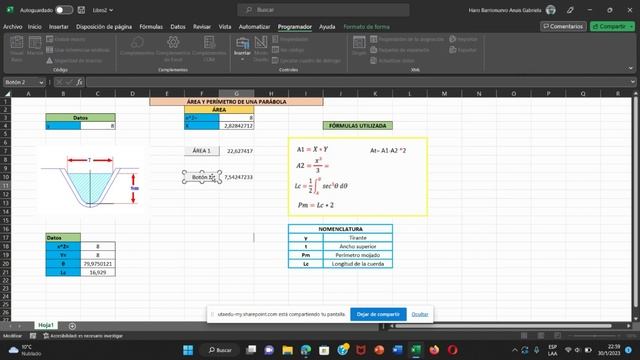Open File Explorer from the taskbar
Screen dimensions: 640x360
[287, 350]
